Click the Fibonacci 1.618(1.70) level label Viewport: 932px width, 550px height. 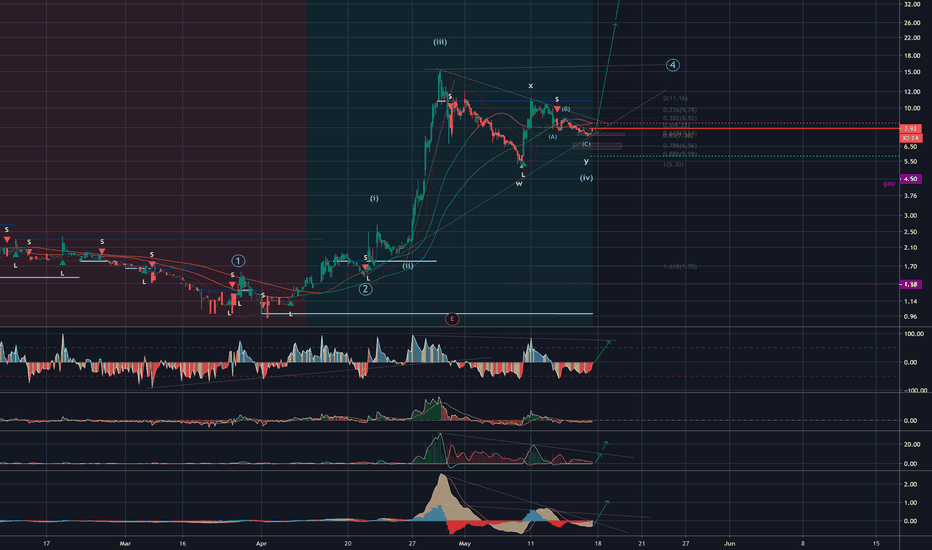coord(680,267)
